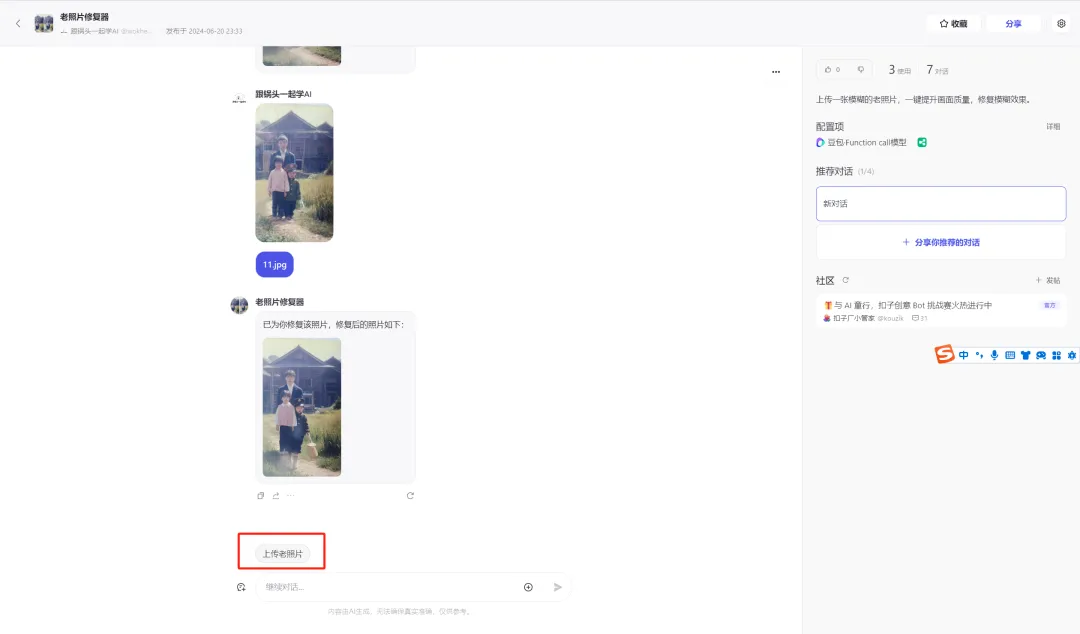Share the bot reply using arrow icon
The height and width of the screenshot is (634, 1080).
[276, 495]
